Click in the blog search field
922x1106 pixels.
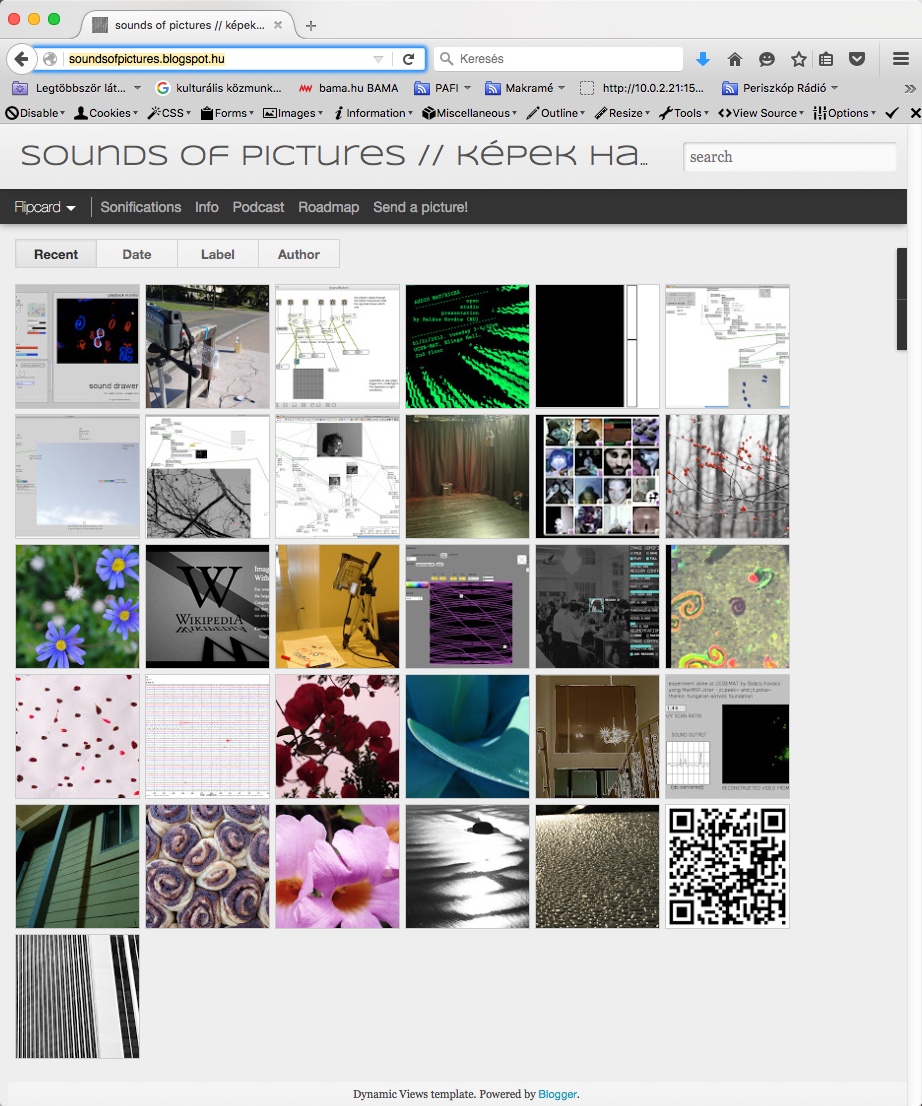pyautogui.click(x=789, y=157)
